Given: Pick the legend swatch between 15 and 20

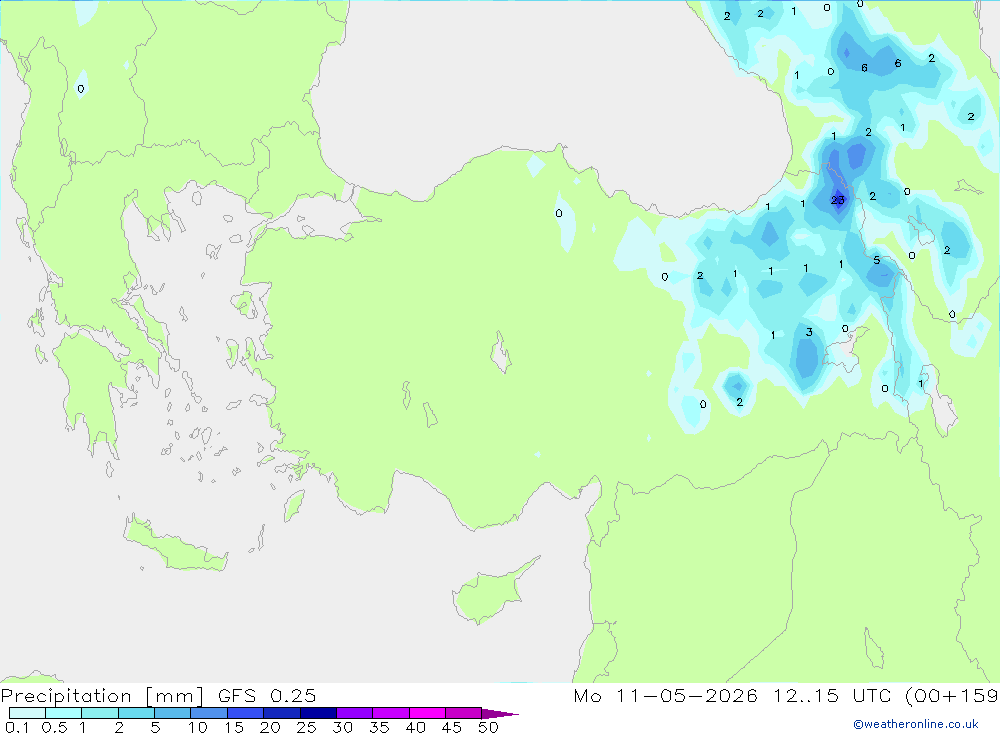Looking at the screenshot, I should 246,713.
